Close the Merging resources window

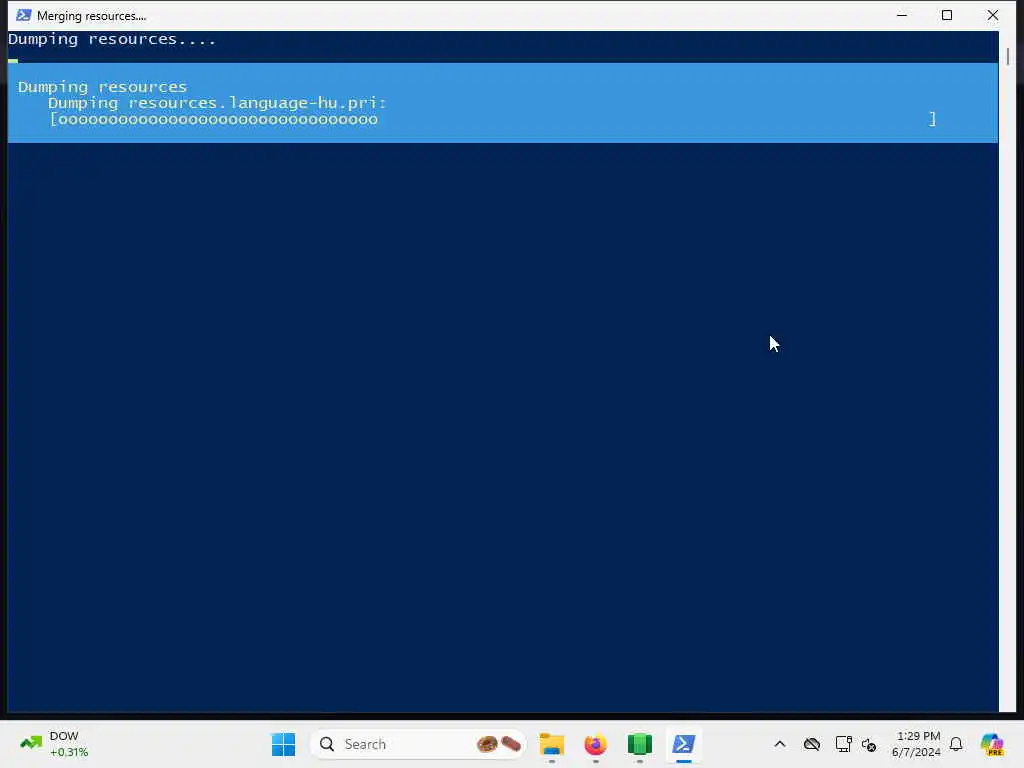pyautogui.click(x=993, y=15)
